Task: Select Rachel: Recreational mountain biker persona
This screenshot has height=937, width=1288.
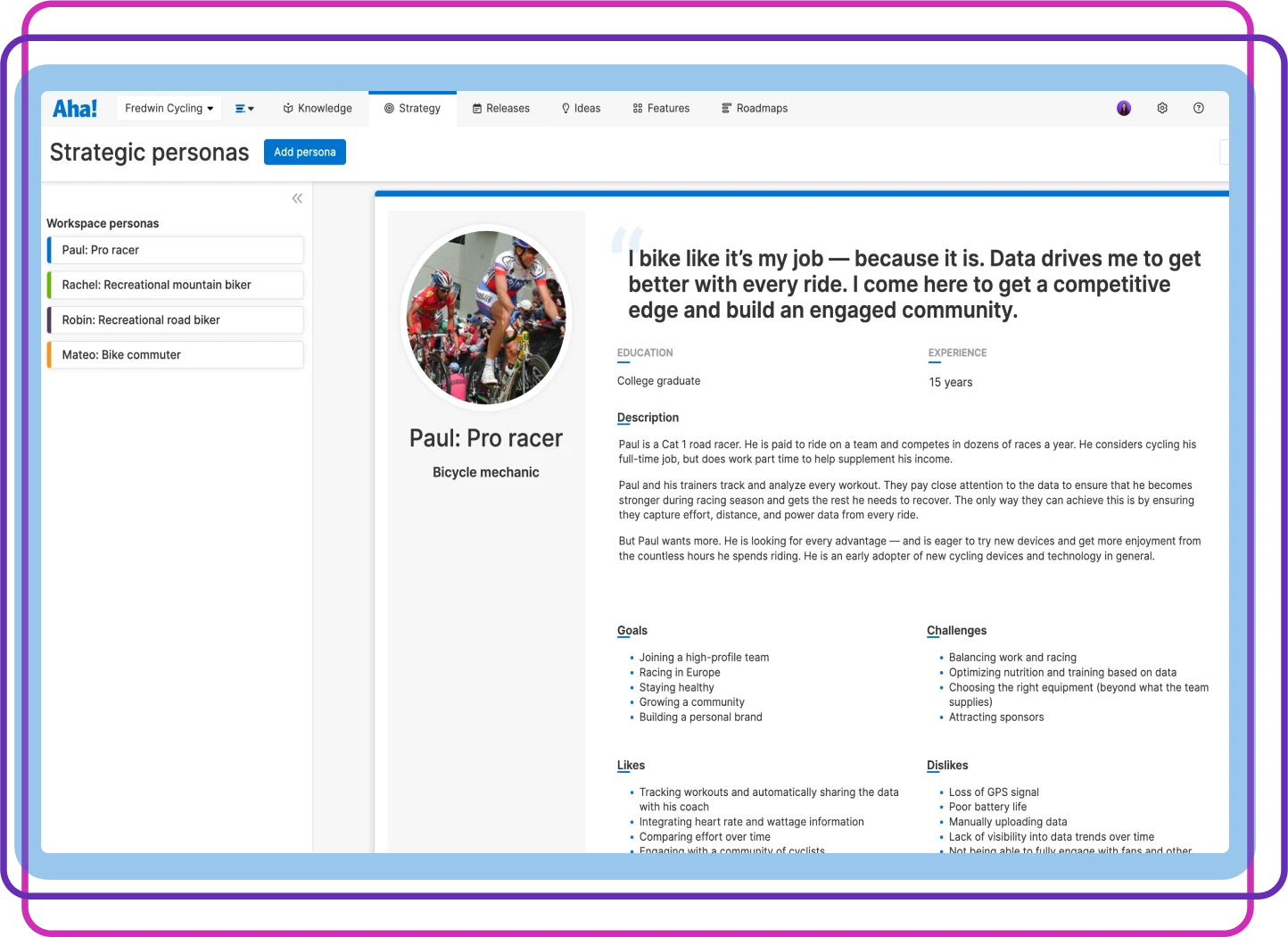Action: pos(176,285)
